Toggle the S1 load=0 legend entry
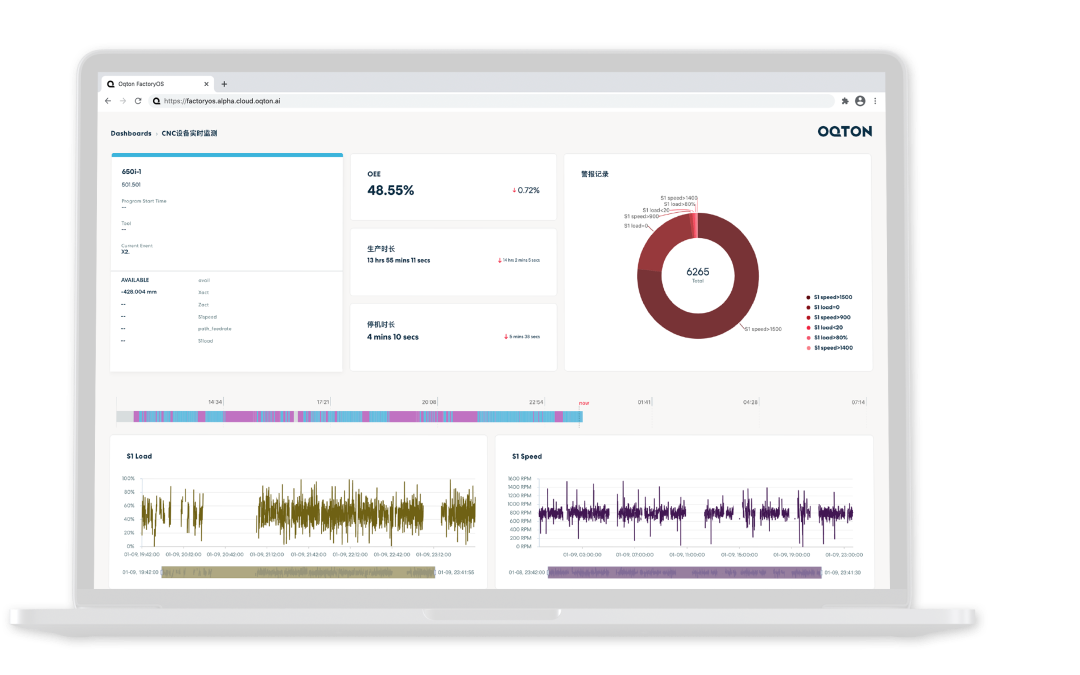 click(823, 307)
